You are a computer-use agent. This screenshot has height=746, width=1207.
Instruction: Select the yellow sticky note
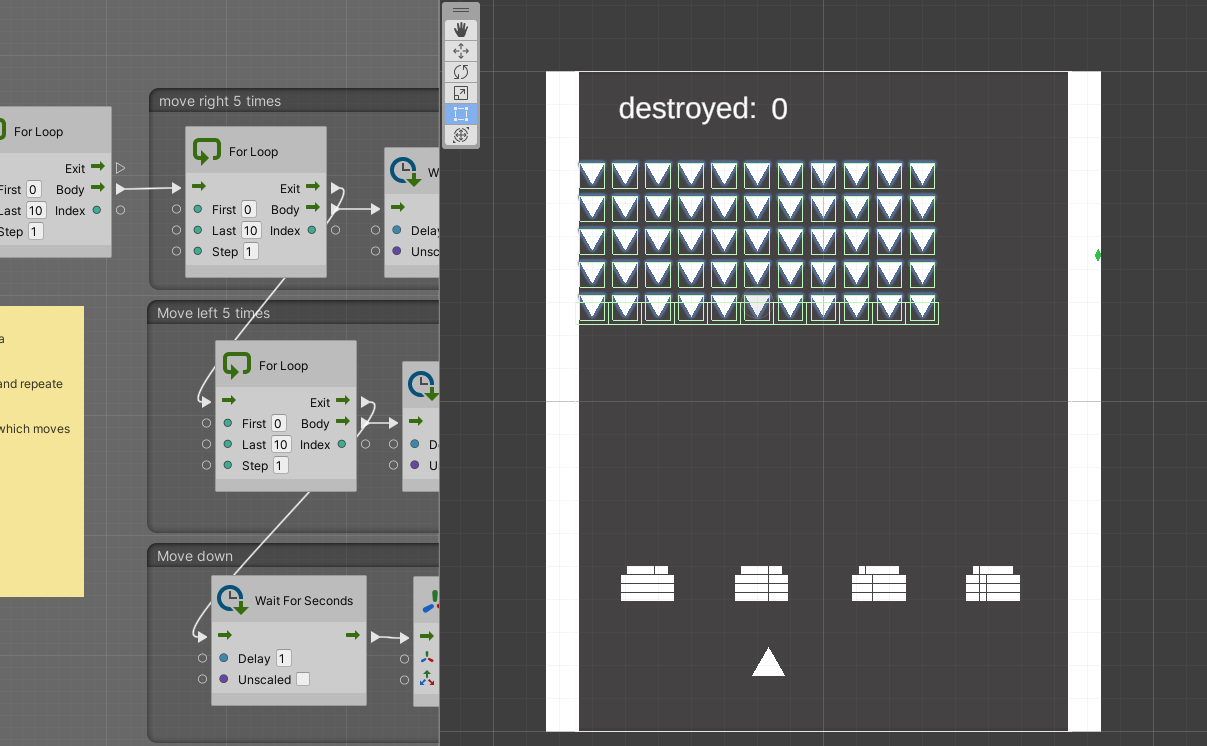(x=41, y=451)
